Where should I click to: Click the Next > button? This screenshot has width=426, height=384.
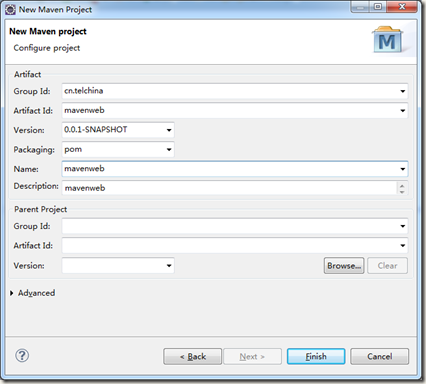point(252,357)
